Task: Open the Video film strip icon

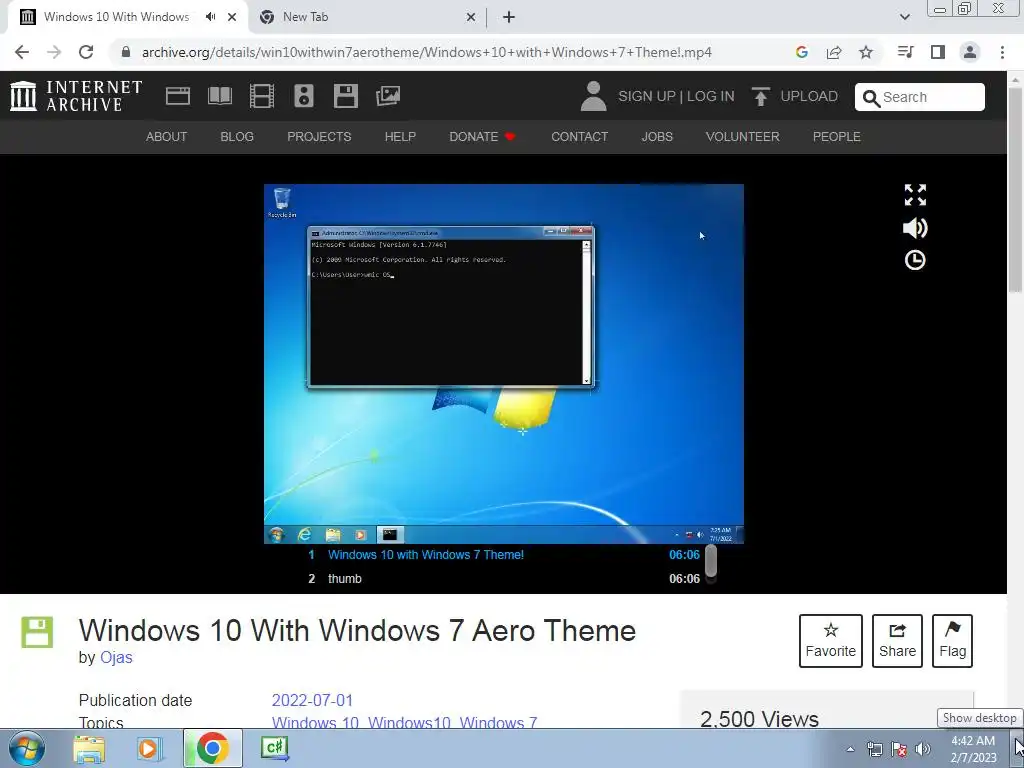Action: click(262, 96)
